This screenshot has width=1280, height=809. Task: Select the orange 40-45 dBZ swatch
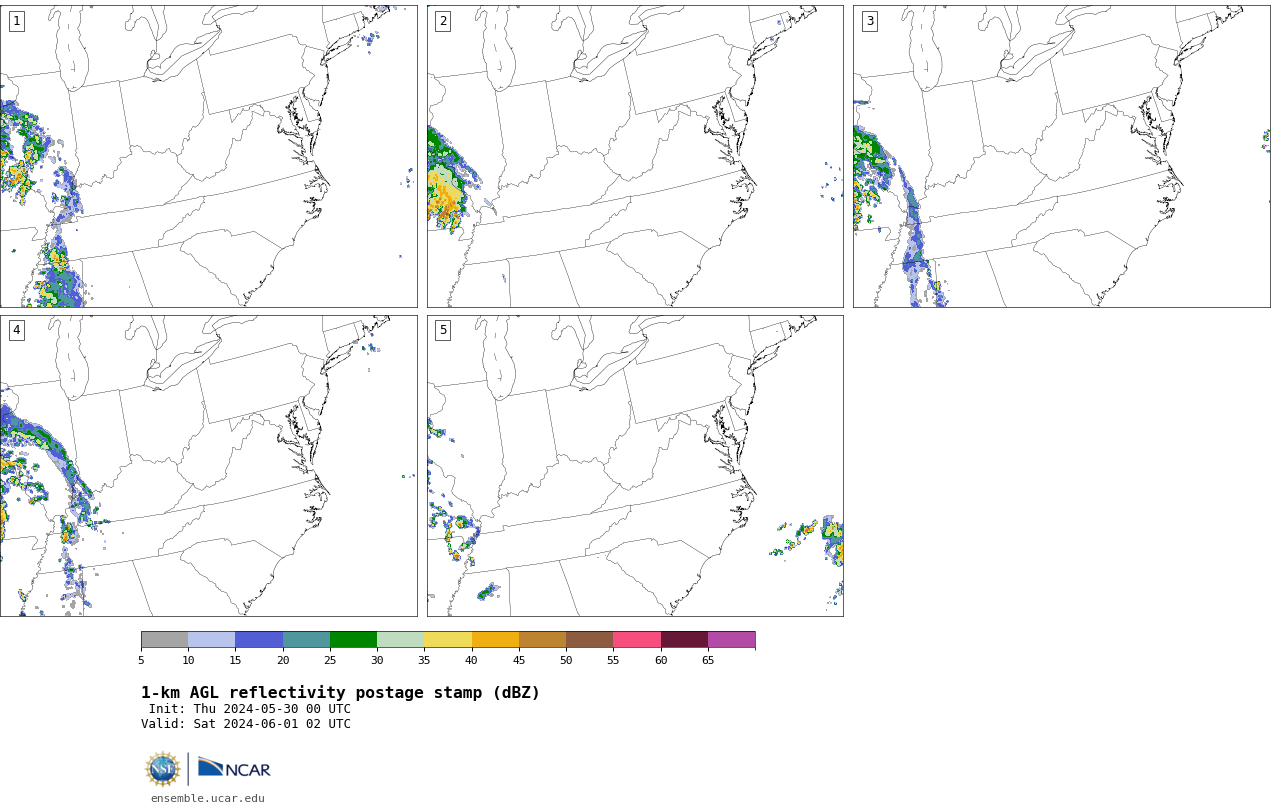pos(495,640)
